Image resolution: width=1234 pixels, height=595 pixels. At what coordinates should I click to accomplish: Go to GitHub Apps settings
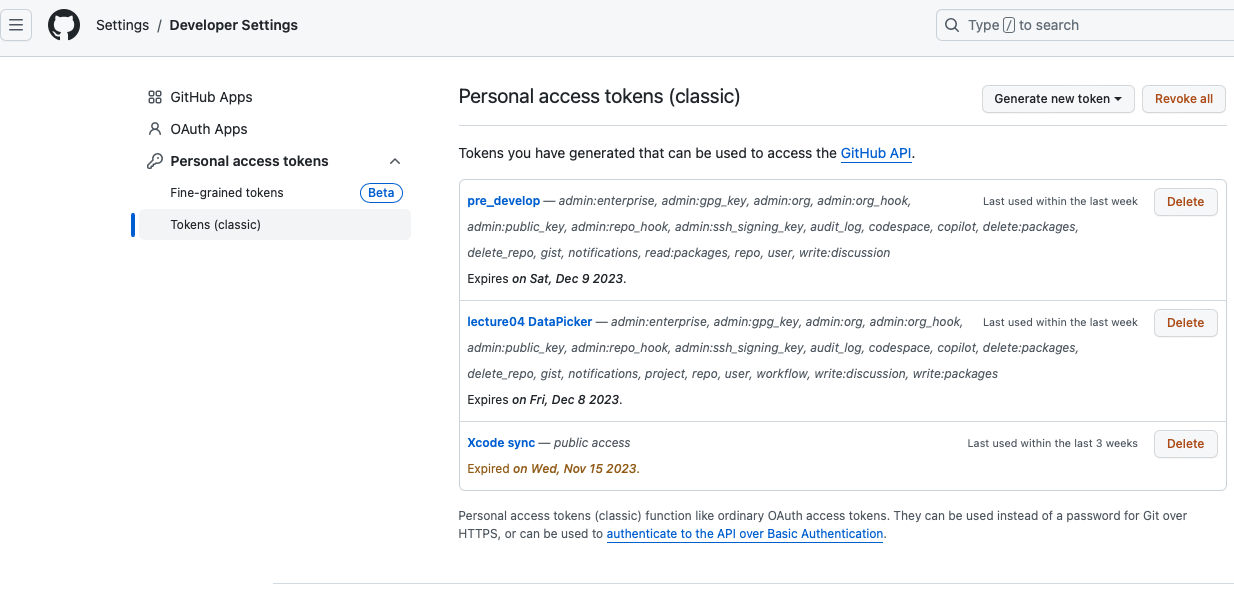pyautogui.click(x=211, y=97)
